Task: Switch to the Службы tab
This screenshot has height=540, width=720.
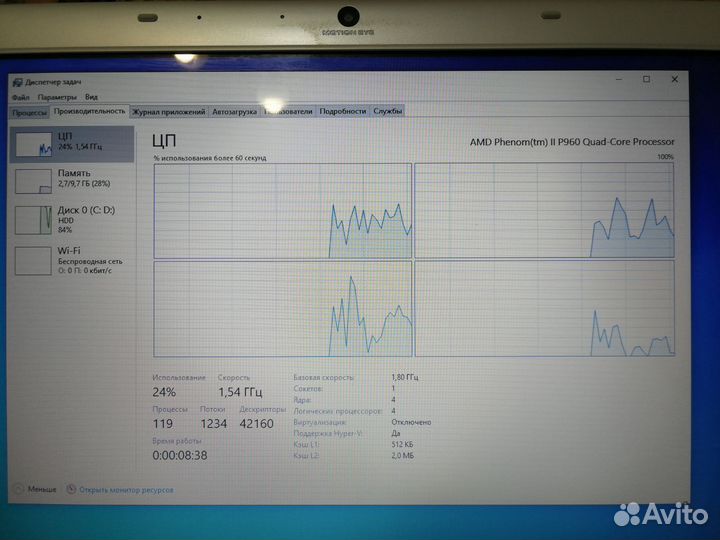Action: [388, 111]
